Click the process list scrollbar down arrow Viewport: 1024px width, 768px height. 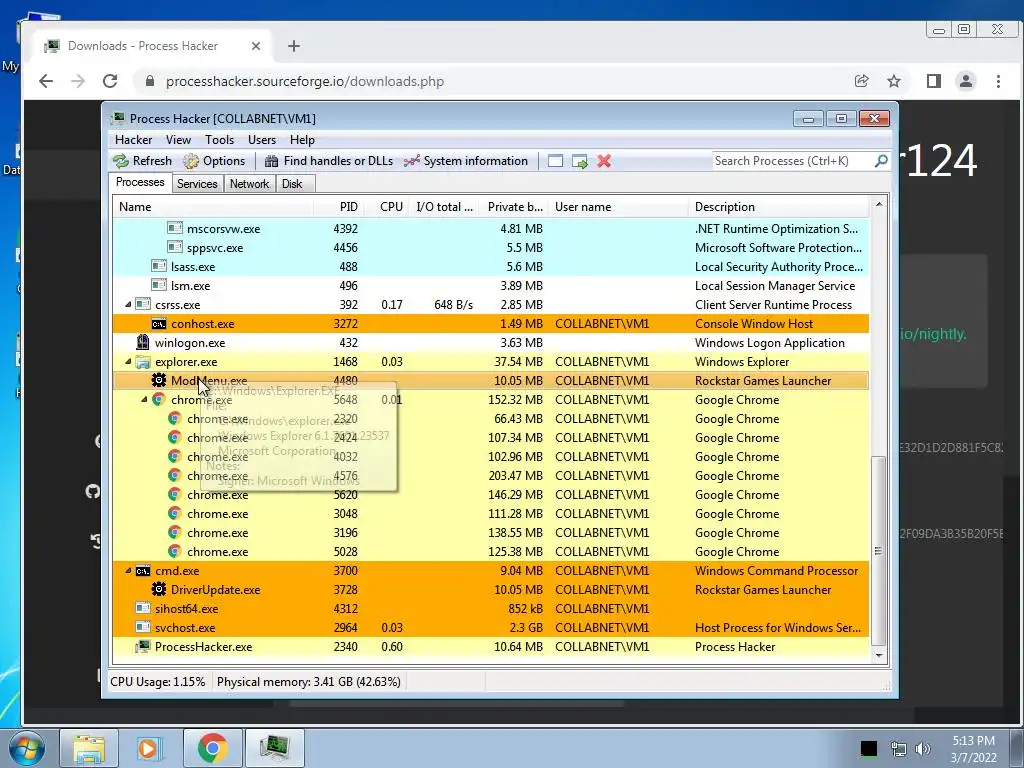pyautogui.click(x=879, y=655)
